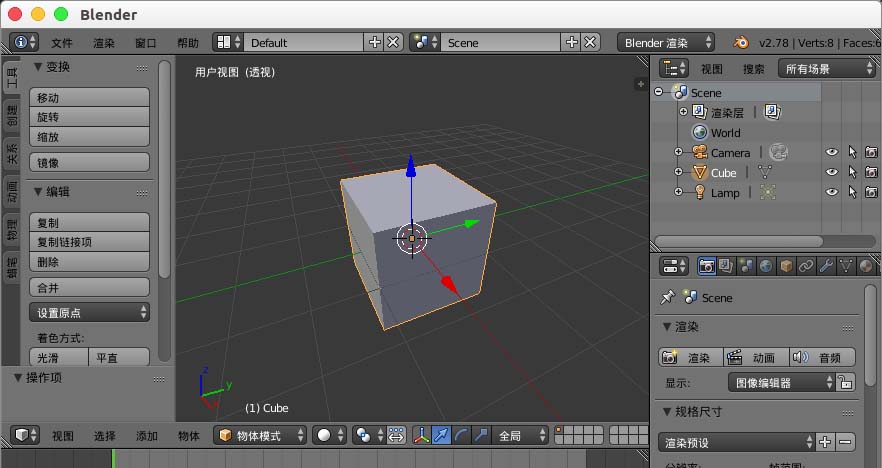This screenshot has height=468, width=882.
Task: Open the 帮助 menu
Action: click(188, 43)
